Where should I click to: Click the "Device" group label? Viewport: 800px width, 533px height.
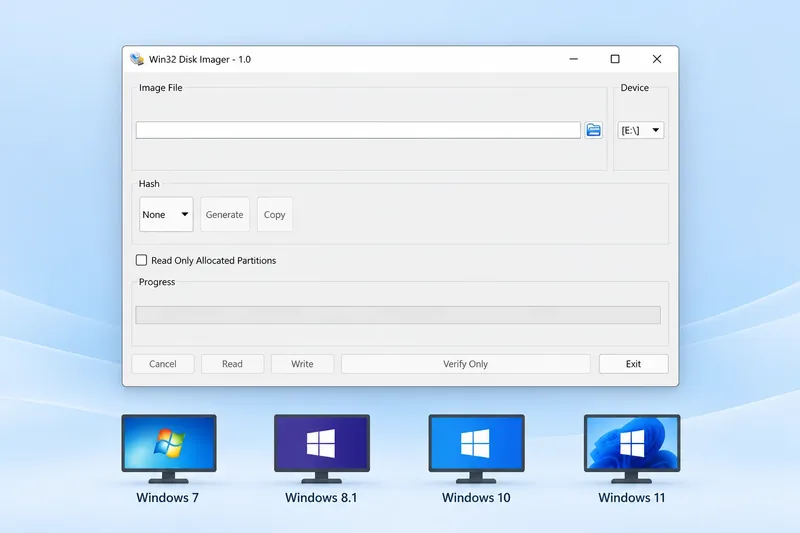point(635,88)
